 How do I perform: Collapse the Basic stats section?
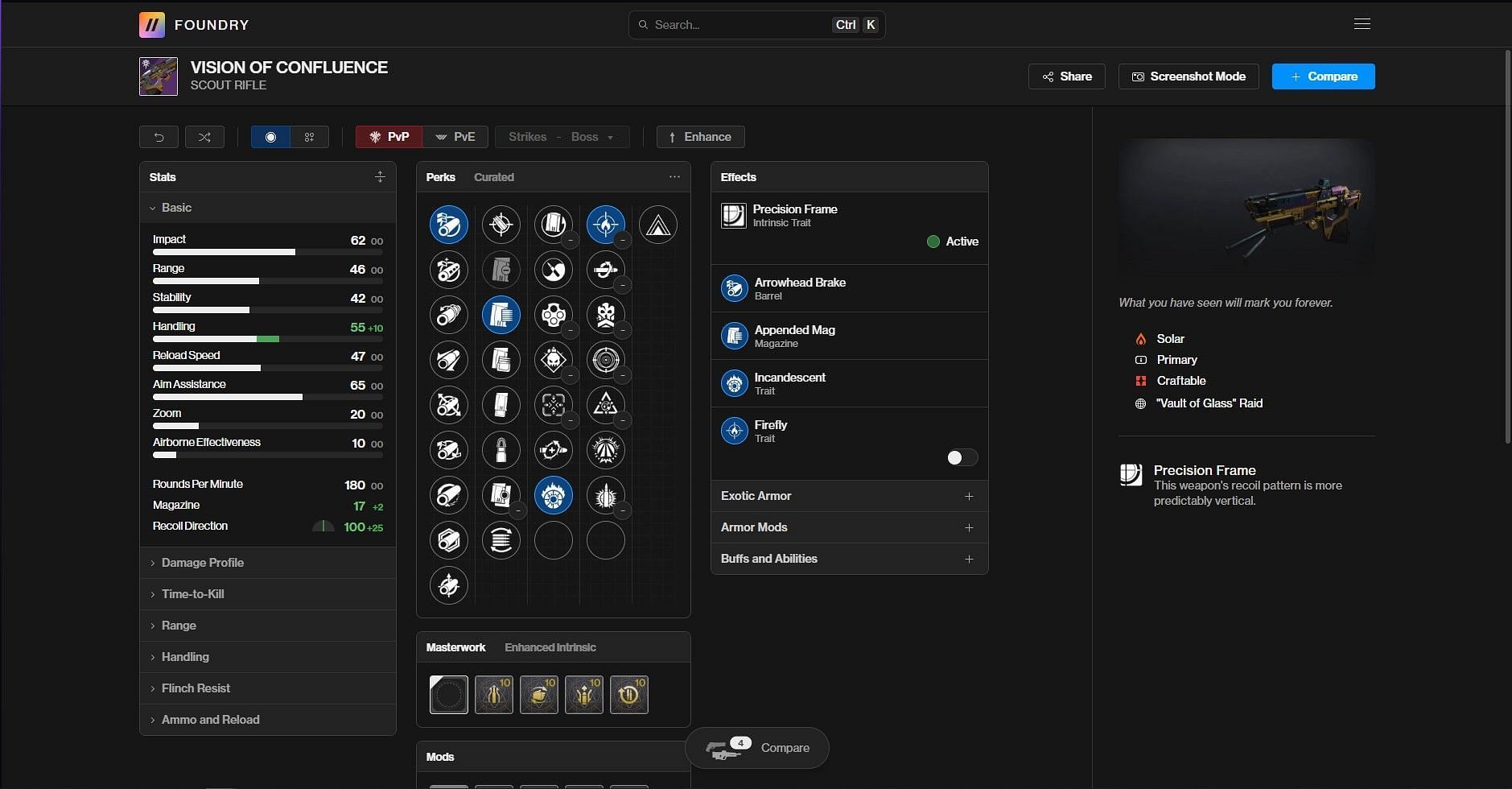coord(268,208)
